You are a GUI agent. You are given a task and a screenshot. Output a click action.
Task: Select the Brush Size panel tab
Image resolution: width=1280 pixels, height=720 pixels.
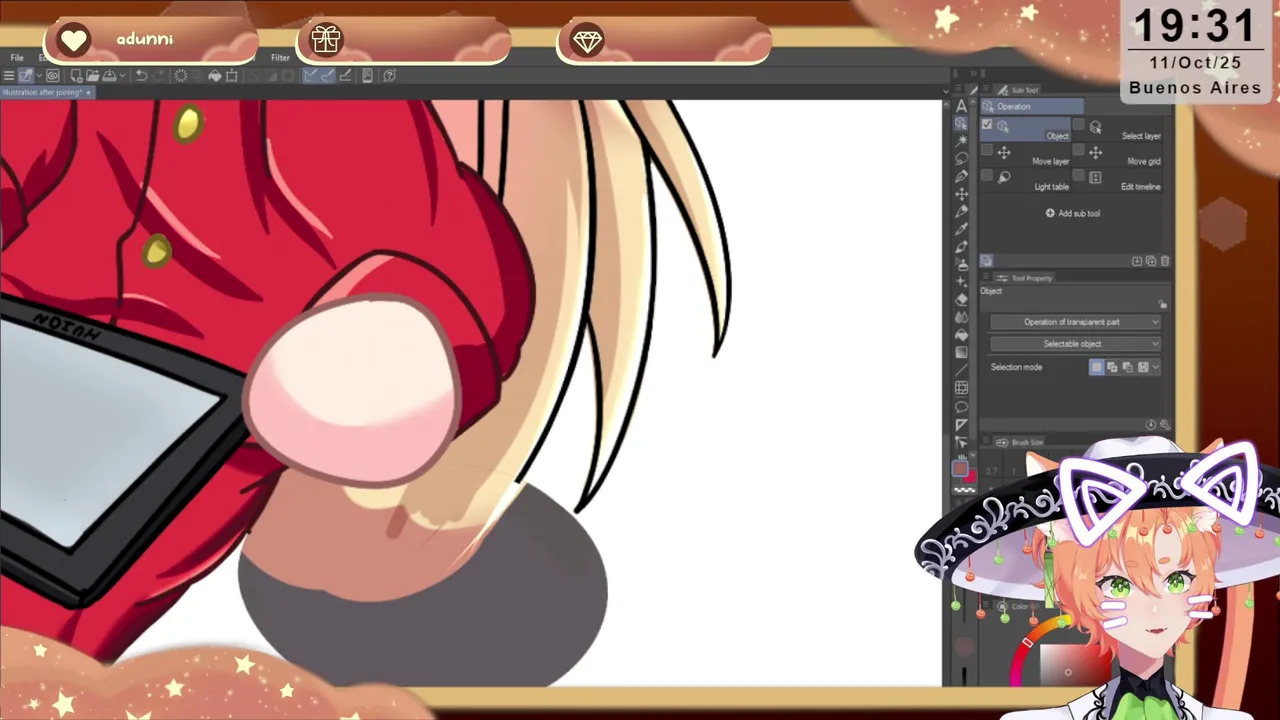pyautogui.click(x=1020, y=442)
